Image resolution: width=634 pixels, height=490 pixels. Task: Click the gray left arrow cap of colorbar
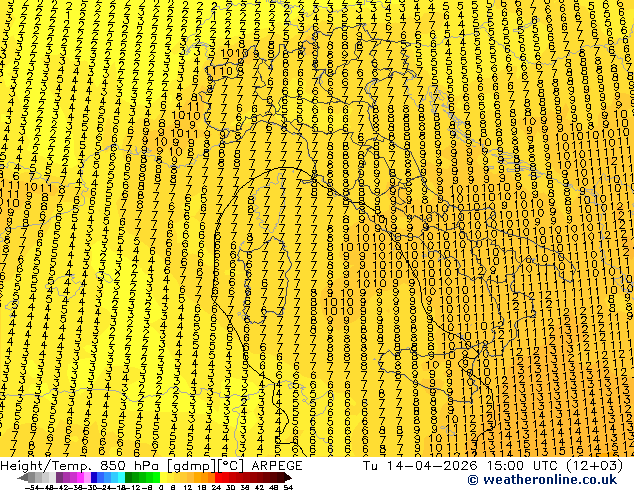(x=23, y=477)
